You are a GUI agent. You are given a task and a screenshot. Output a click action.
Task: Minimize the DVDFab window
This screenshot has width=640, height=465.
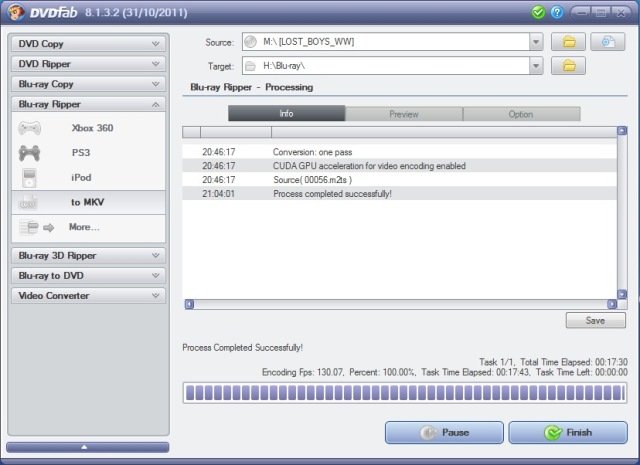point(581,13)
